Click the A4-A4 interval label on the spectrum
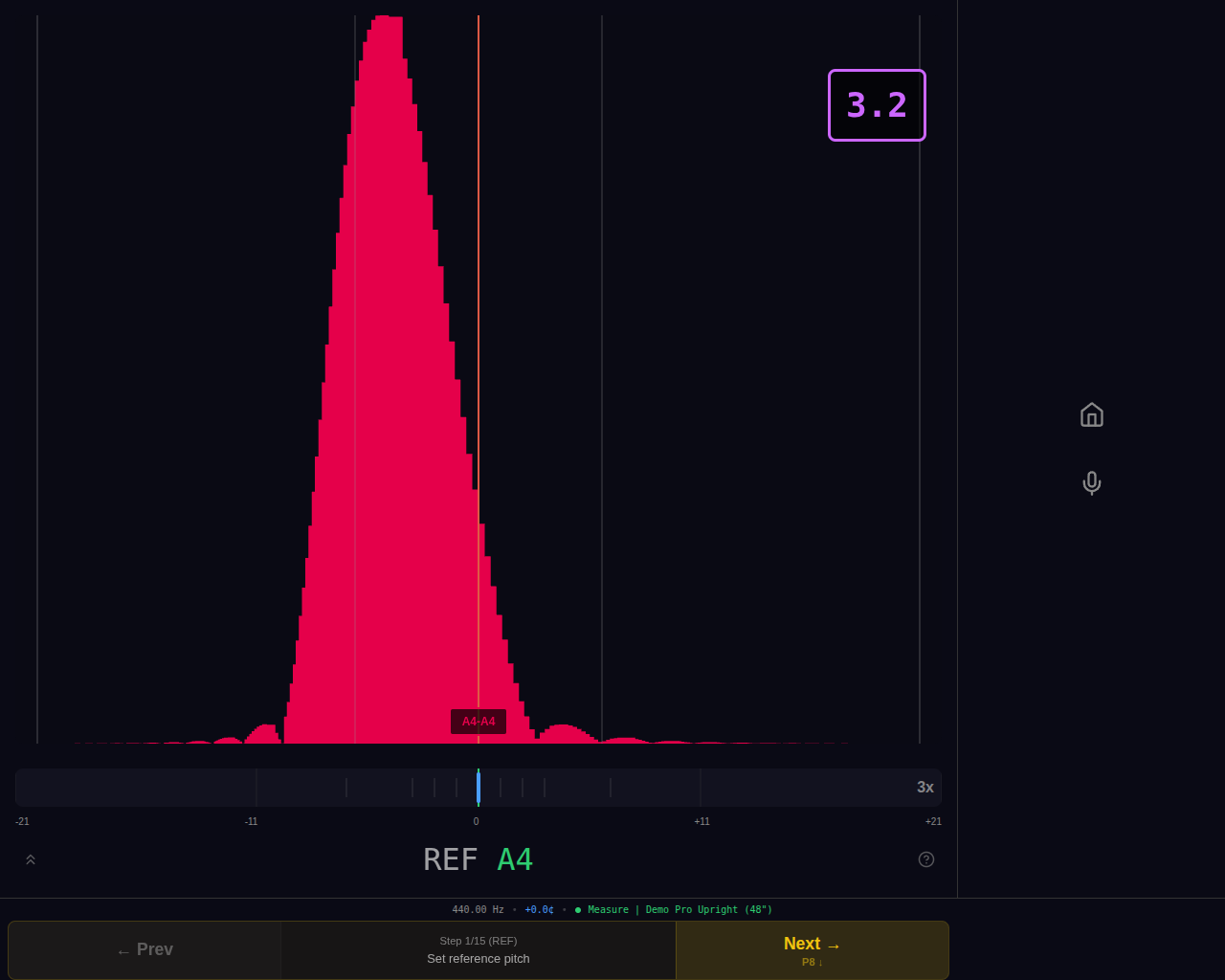This screenshot has height=980, width=1225. (478, 722)
